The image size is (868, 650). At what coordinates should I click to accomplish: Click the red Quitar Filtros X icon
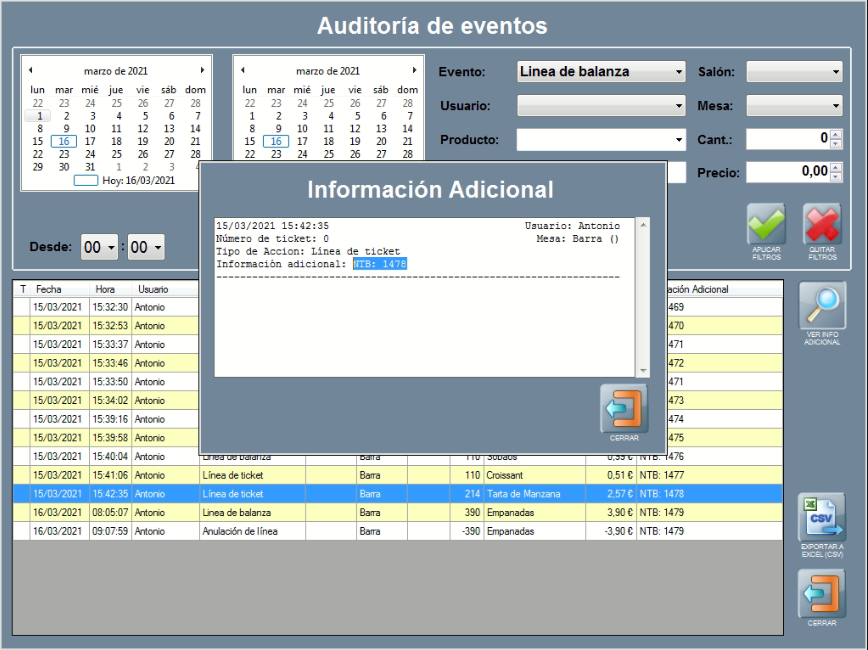pyautogui.click(x=822, y=224)
